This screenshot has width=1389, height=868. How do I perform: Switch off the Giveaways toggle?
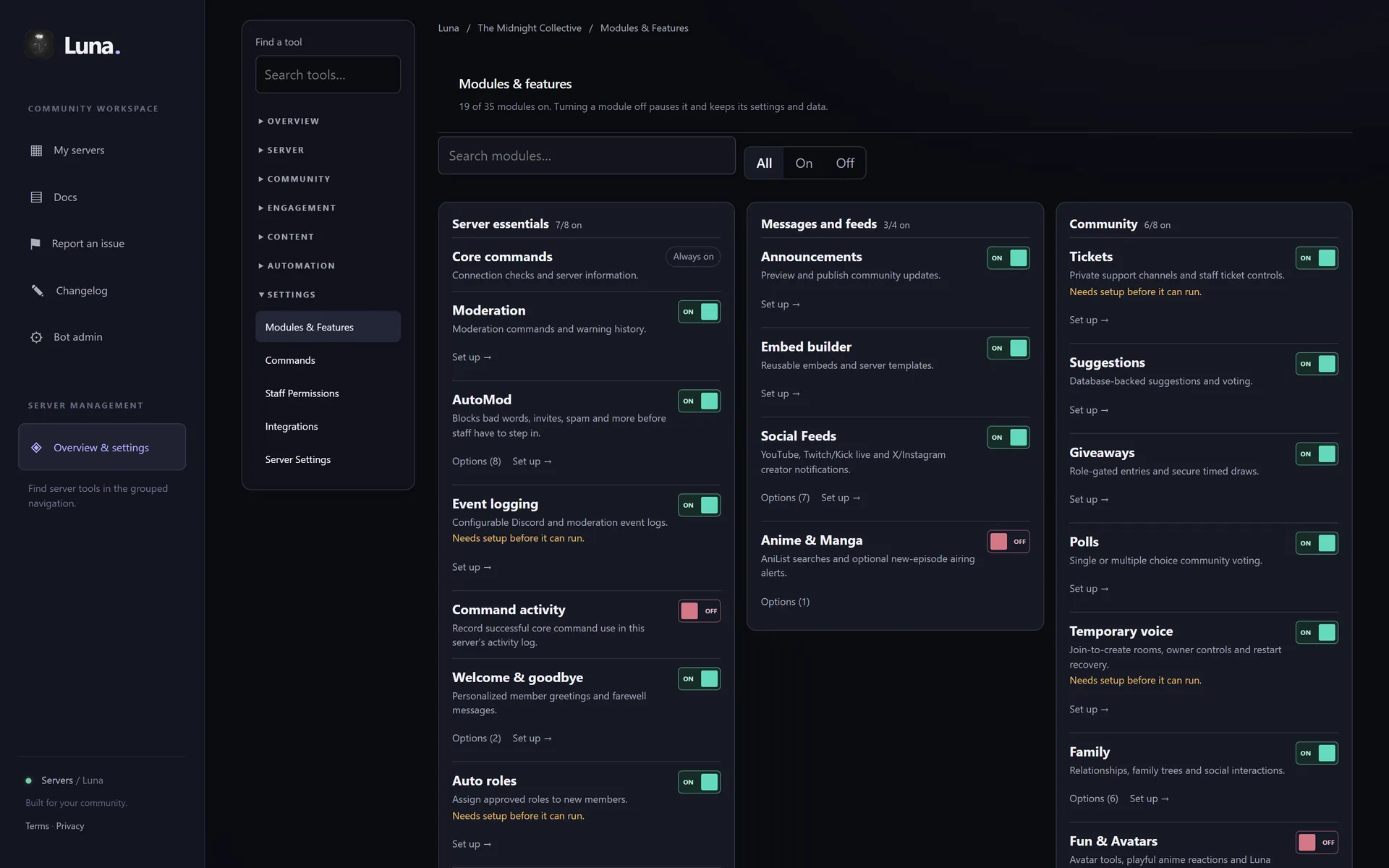tap(1317, 454)
